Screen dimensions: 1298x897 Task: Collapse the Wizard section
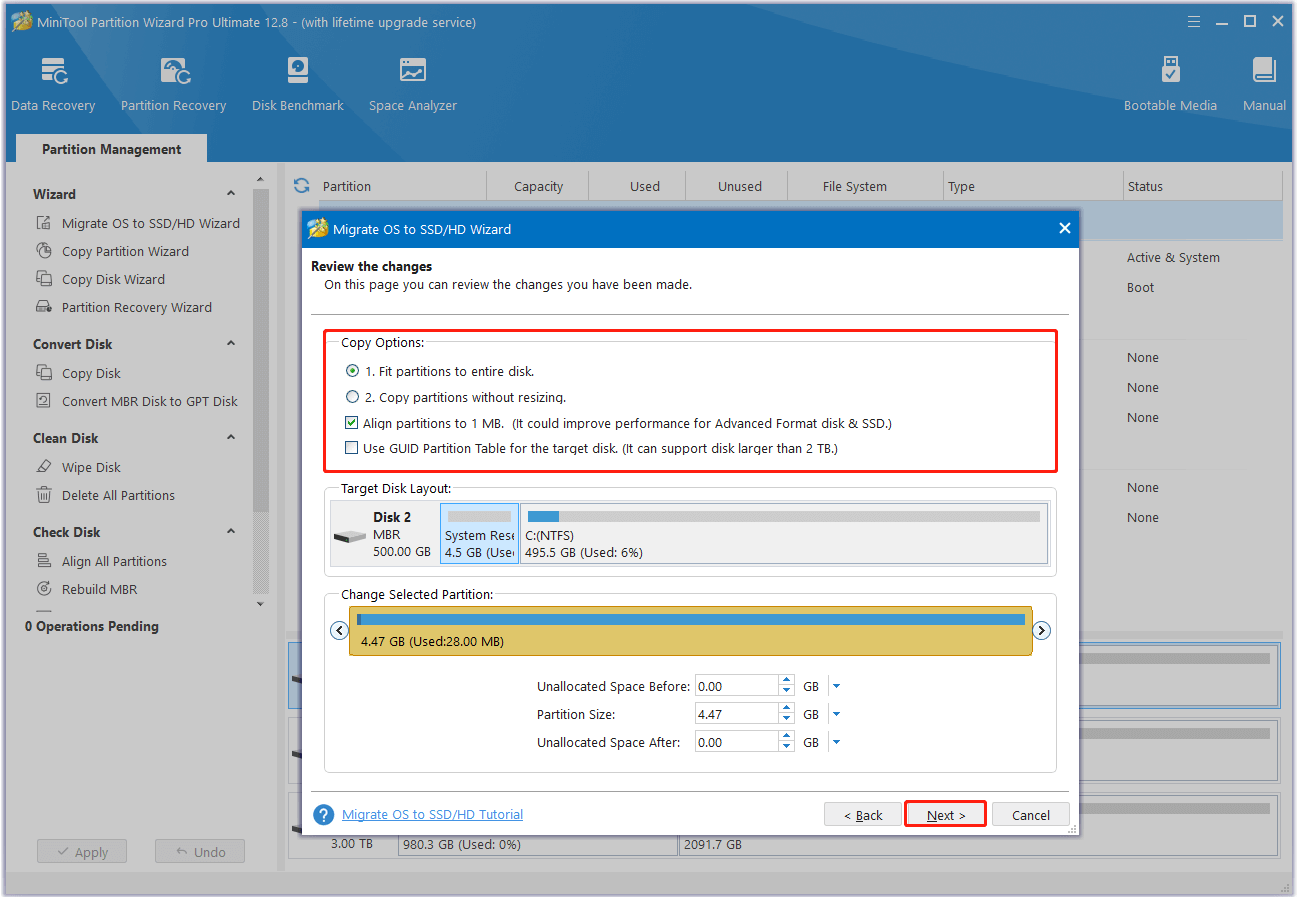tap(231, 194)
